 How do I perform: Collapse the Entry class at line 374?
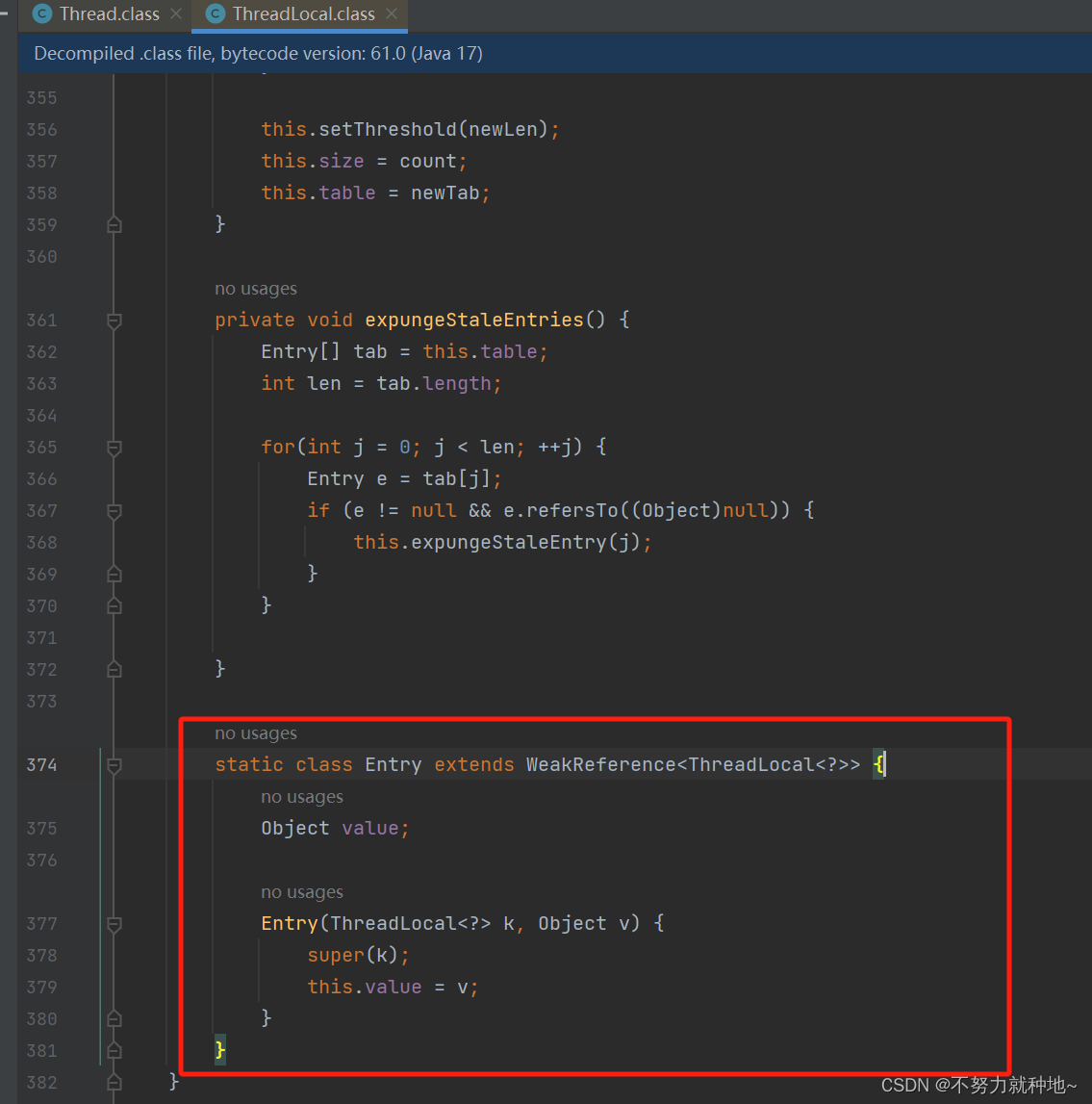coord(114,764)
